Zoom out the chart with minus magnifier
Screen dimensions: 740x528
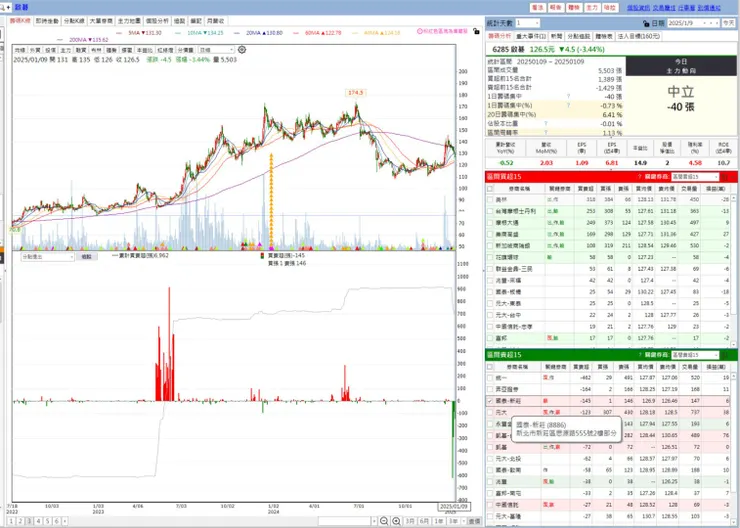(x=384, y=521)
